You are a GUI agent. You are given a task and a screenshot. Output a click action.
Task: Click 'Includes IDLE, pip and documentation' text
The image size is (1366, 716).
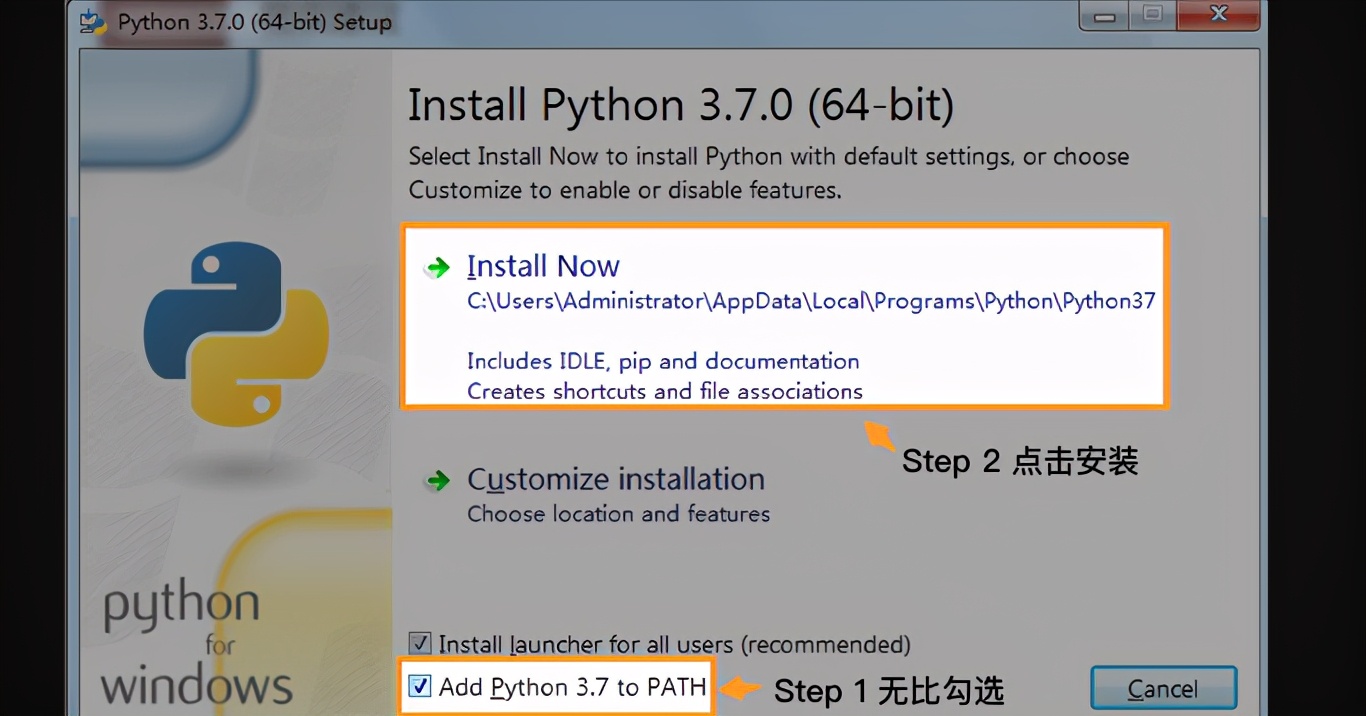(x=663, y=361)
